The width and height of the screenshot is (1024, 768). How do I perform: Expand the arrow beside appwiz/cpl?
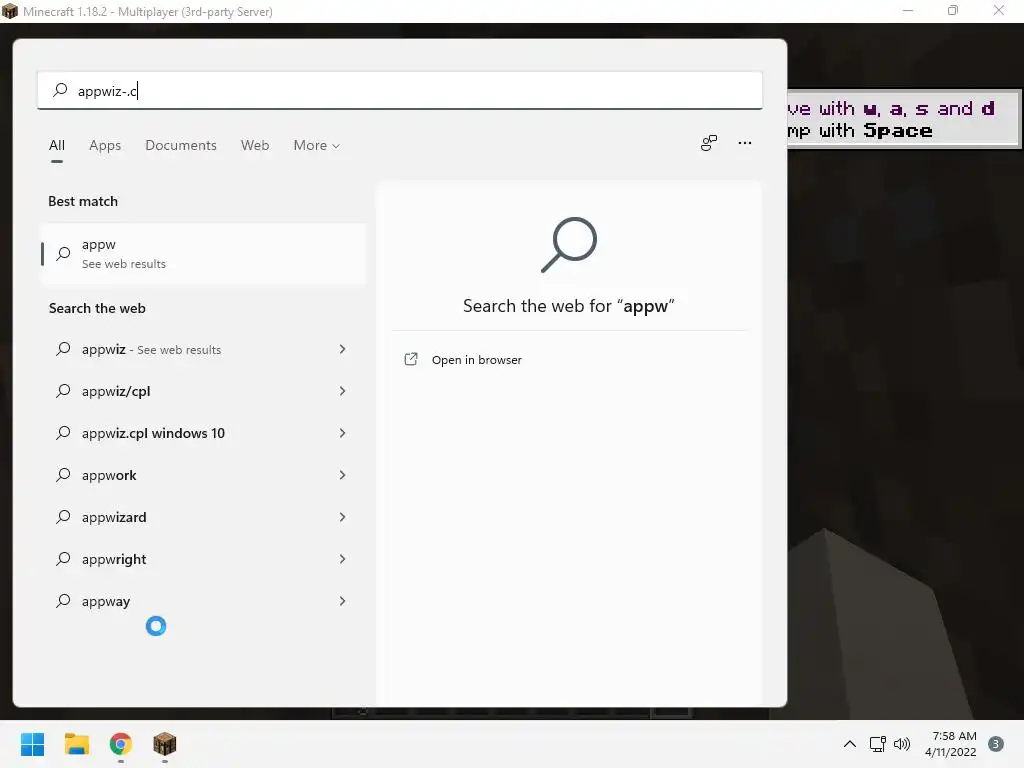coord(342,391)
